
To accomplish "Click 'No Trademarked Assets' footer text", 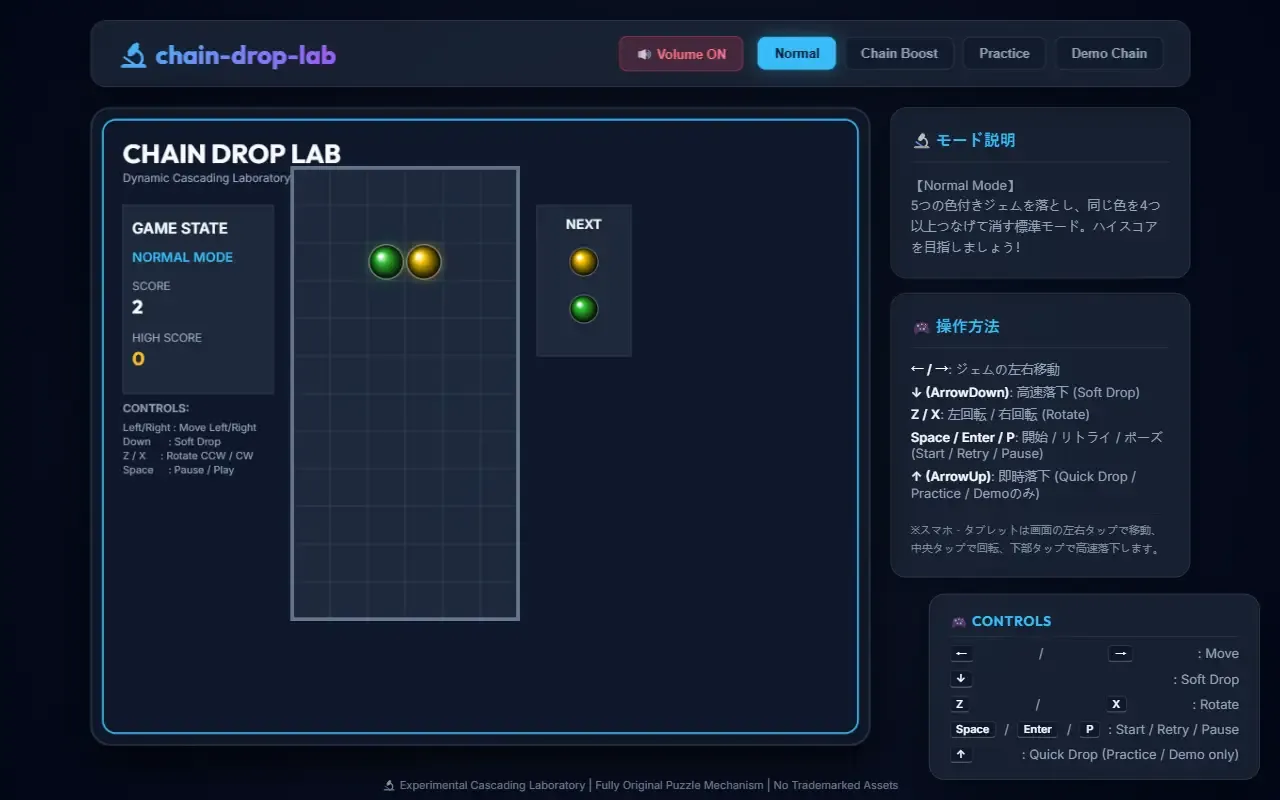I will coord(835,785).
